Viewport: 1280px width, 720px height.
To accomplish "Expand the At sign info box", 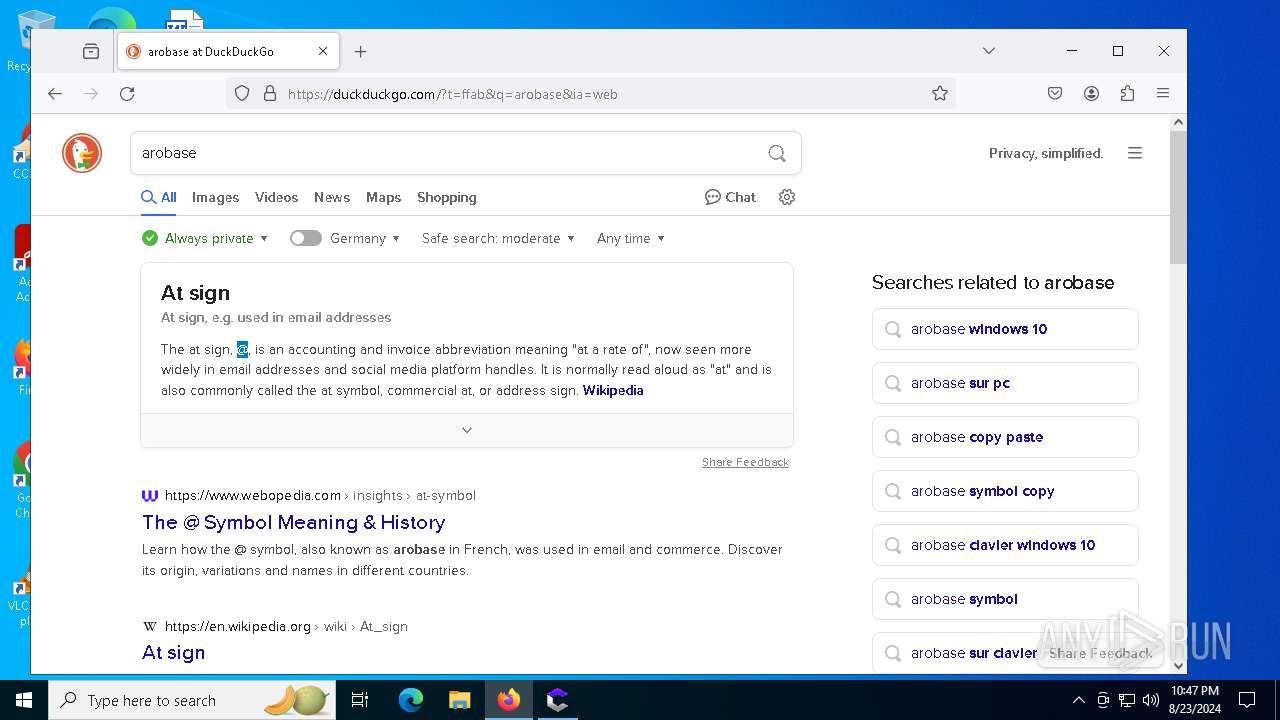I will [x=467, y=430].
